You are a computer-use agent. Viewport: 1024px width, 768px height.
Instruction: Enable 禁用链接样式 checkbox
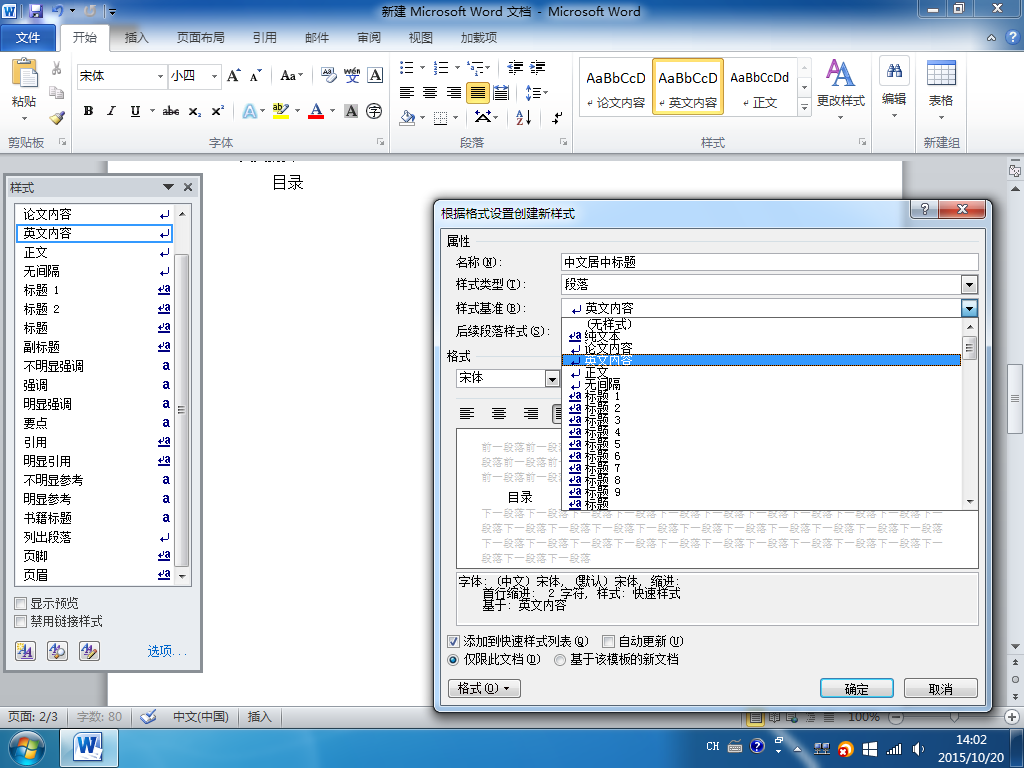click(21, 622)
